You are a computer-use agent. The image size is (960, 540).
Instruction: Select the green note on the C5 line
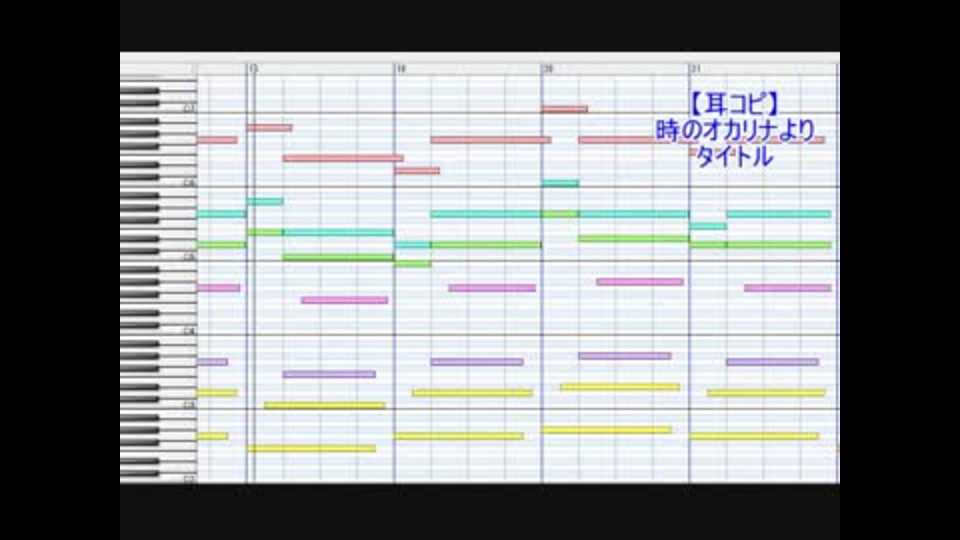(338, 257)
